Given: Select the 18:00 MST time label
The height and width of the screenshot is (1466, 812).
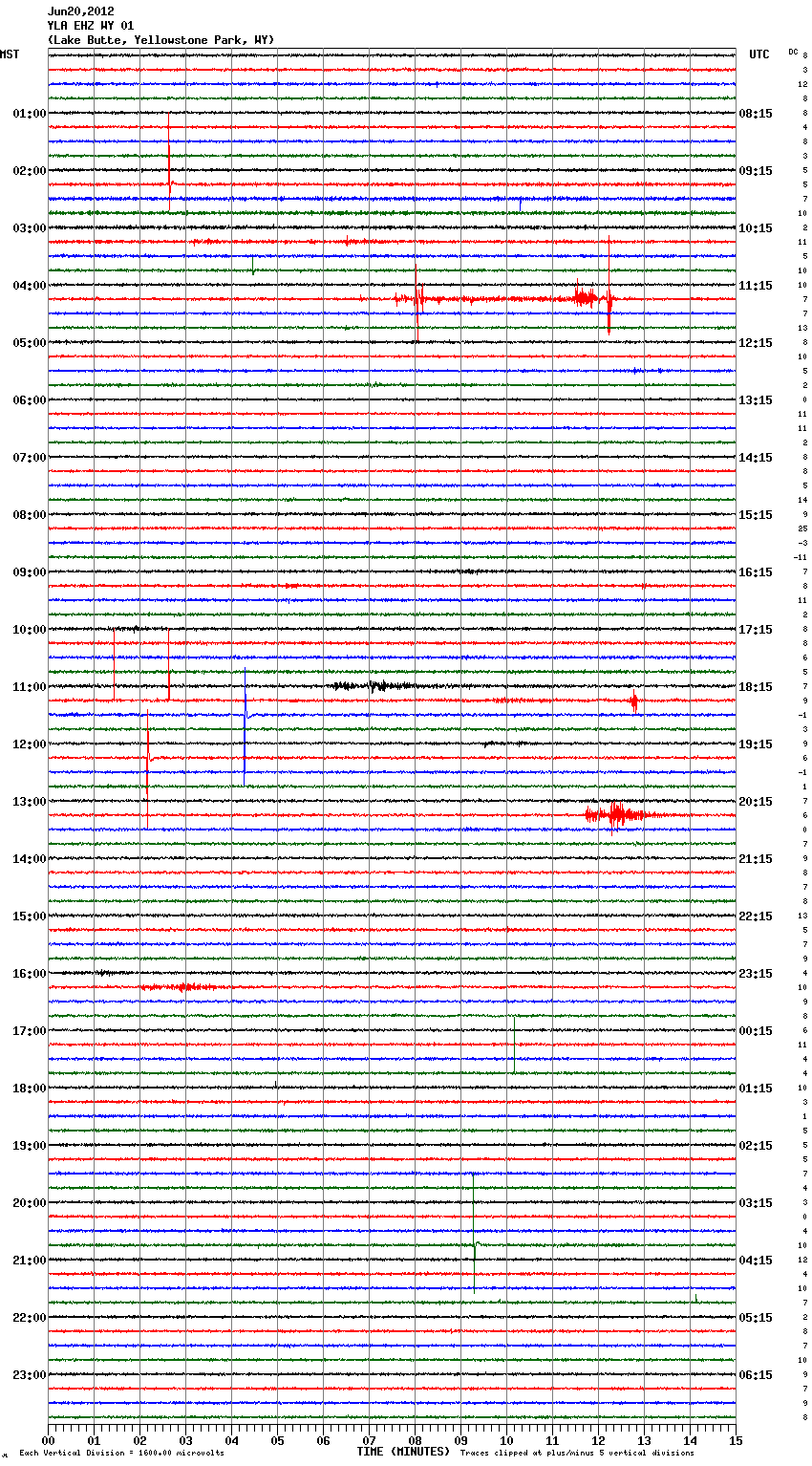Looking at the screenshot, I should [x=29, y=1089].
